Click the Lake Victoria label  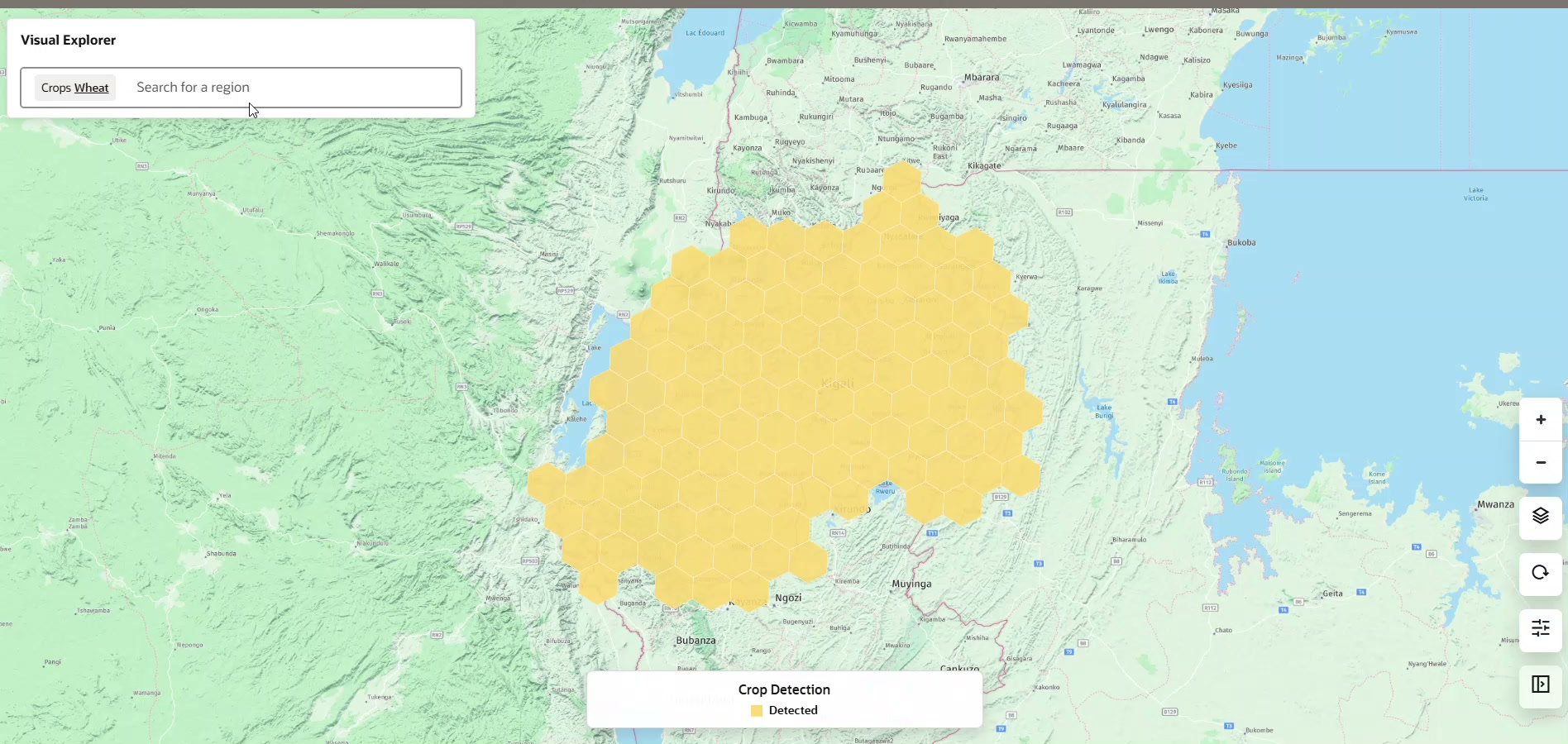coord(1475,194)
